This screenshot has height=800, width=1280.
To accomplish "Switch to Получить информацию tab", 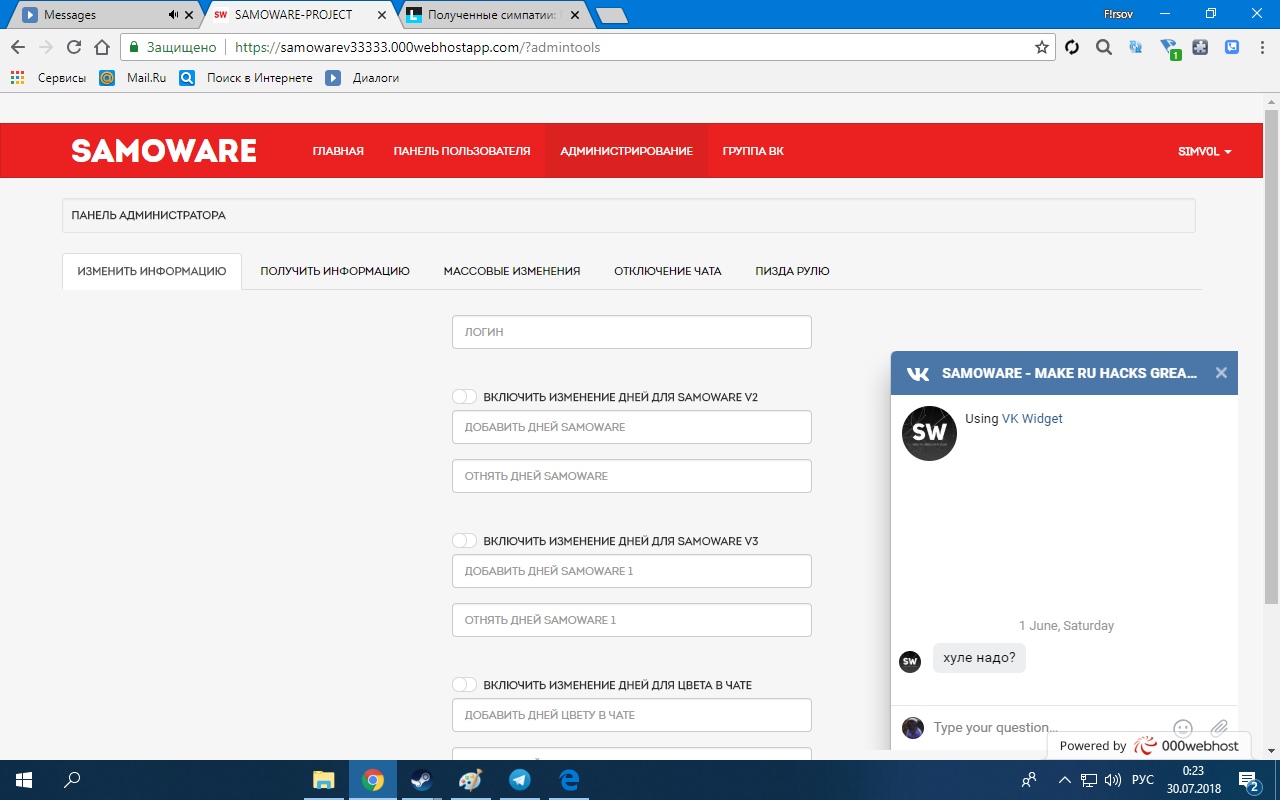I will pos(335,271).
